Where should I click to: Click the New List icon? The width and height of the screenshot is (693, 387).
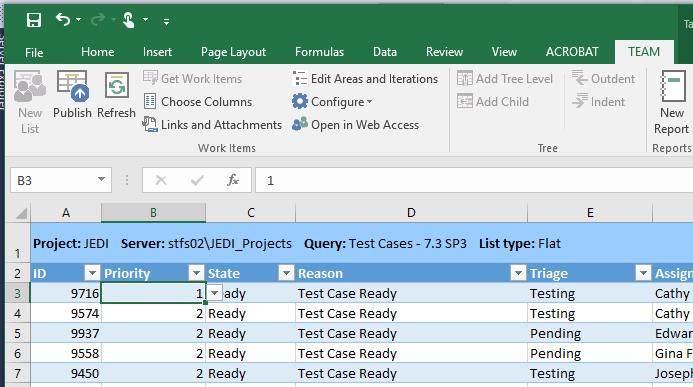click(x=30, y=86)
